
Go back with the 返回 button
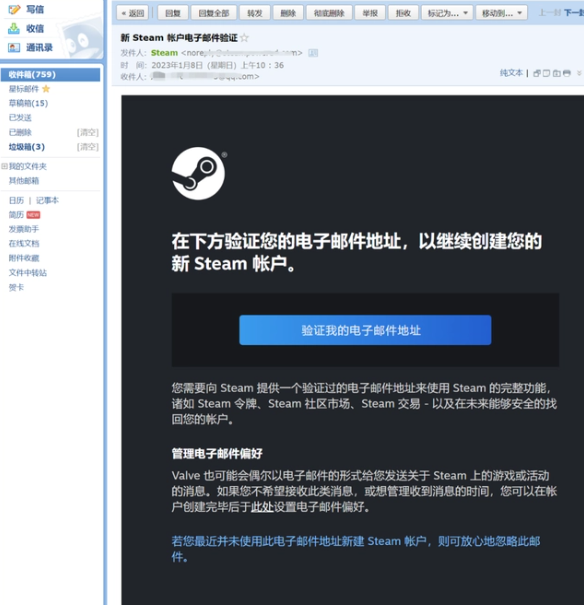pyautogui.click(x=132, y=14)
